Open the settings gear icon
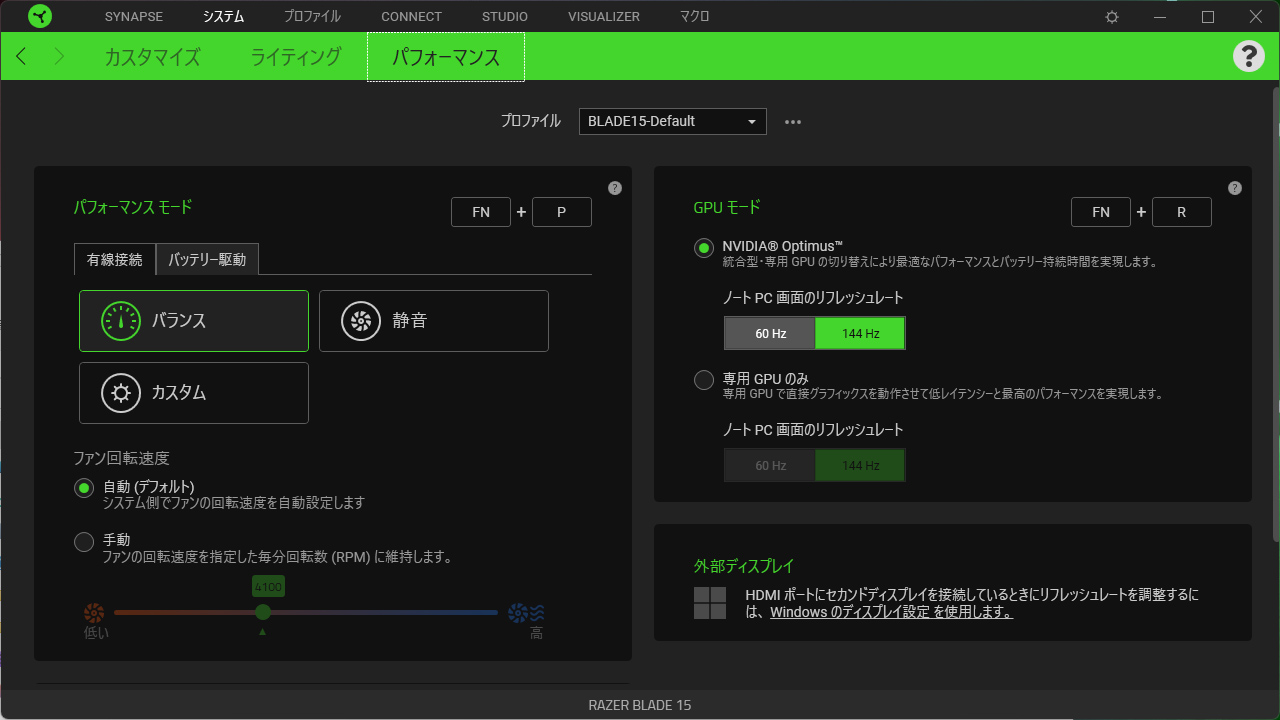The height and width of the screenshot is (720, 1280). pos(1112,17)
